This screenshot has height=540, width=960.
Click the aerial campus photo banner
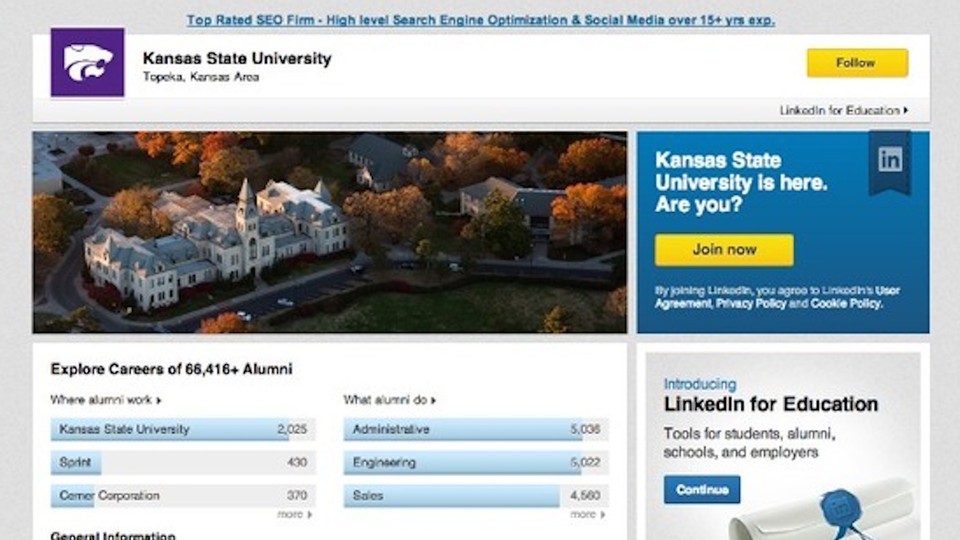(x=330, y=232)
